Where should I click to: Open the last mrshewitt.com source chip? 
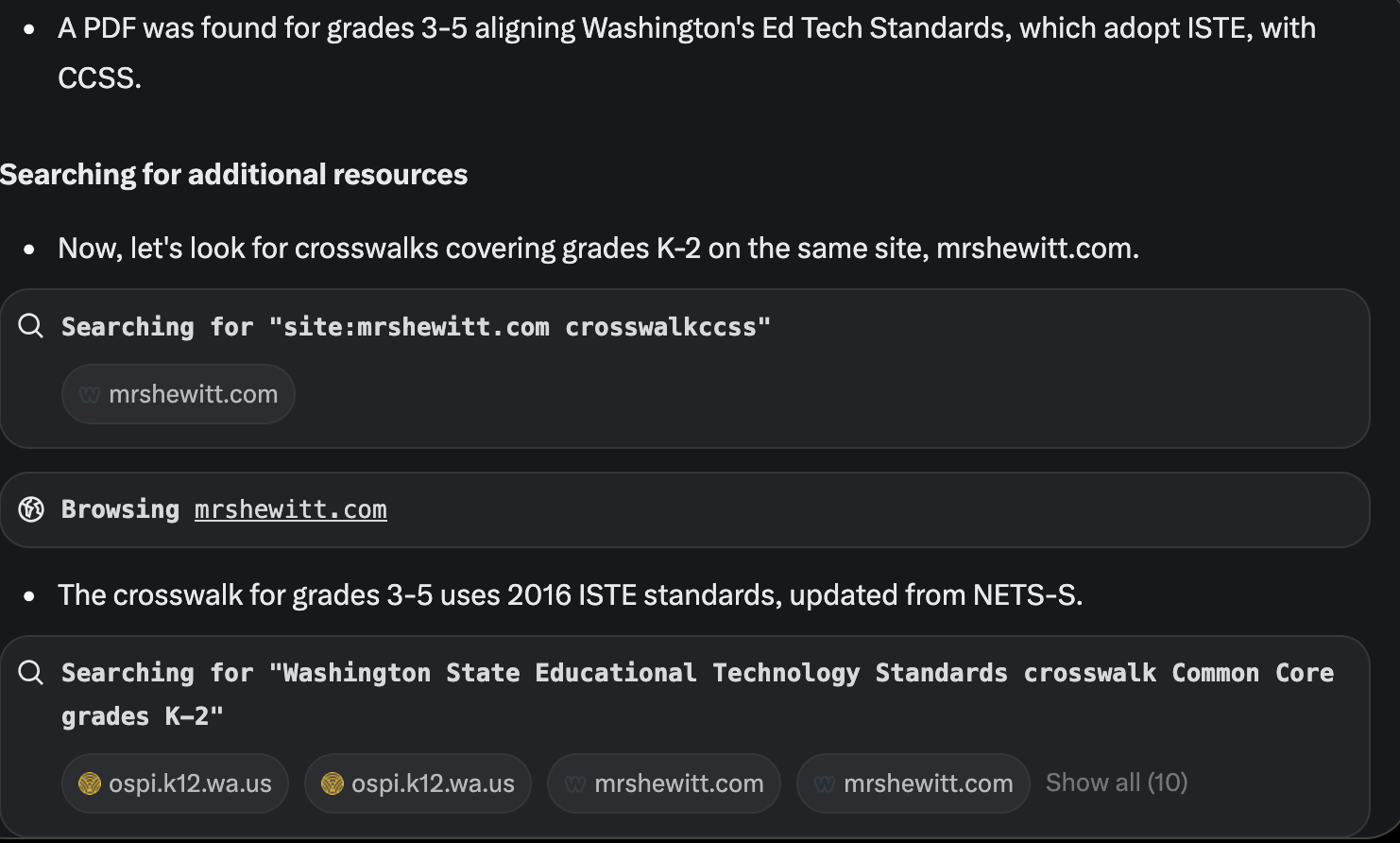(x=913, y=783)
